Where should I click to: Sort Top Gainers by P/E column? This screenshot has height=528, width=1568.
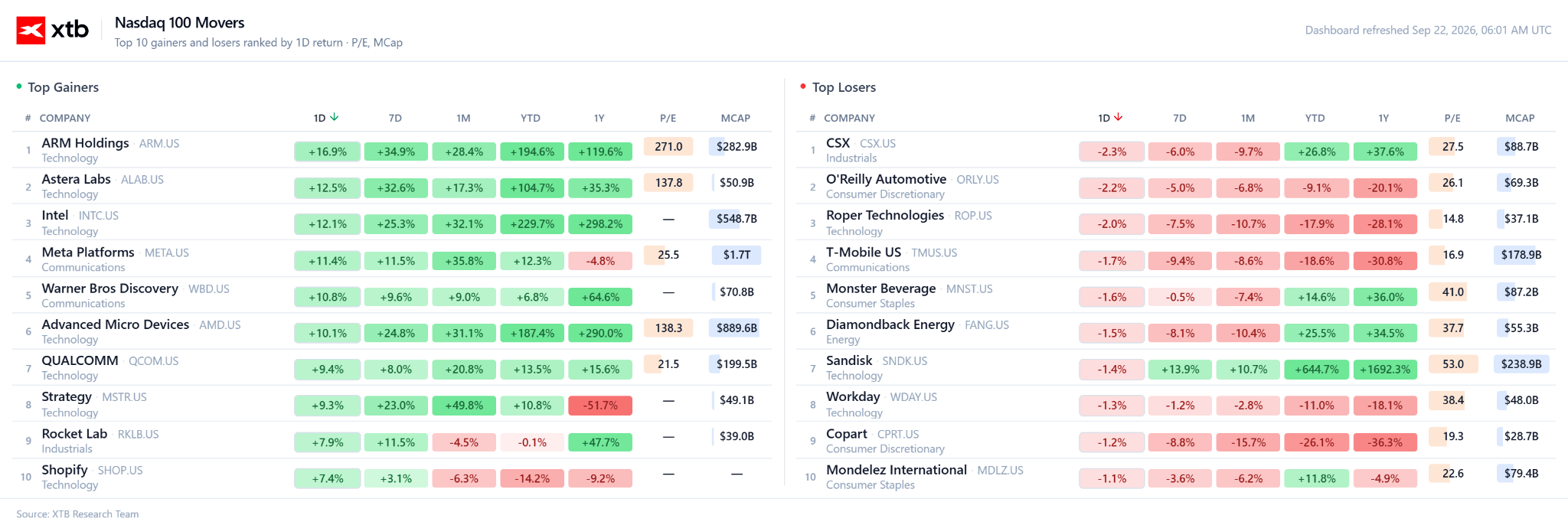pyautogui.click(x=668, y=118)
